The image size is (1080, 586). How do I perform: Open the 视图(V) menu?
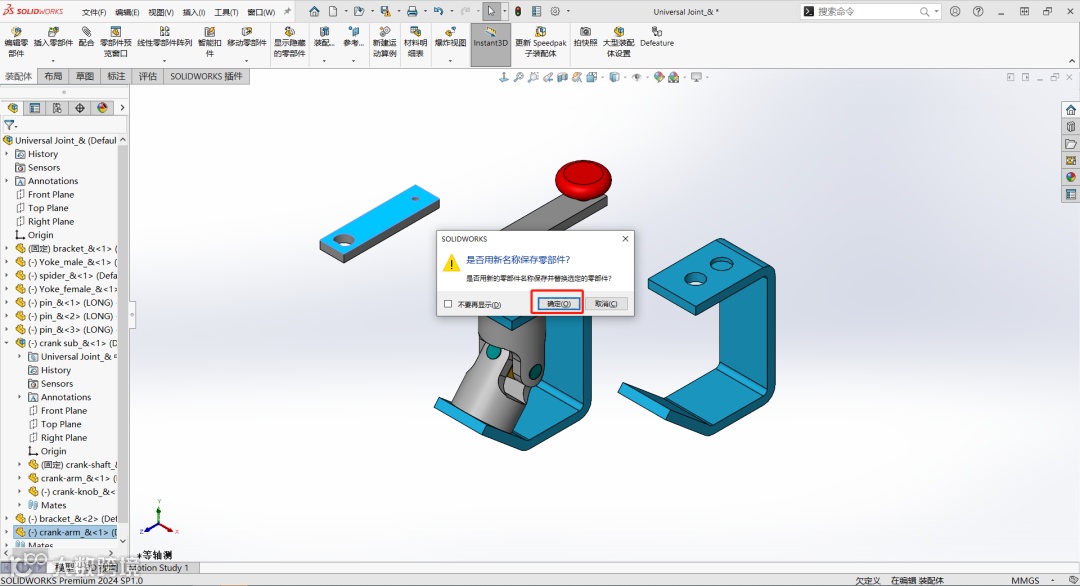click(160, 12)
